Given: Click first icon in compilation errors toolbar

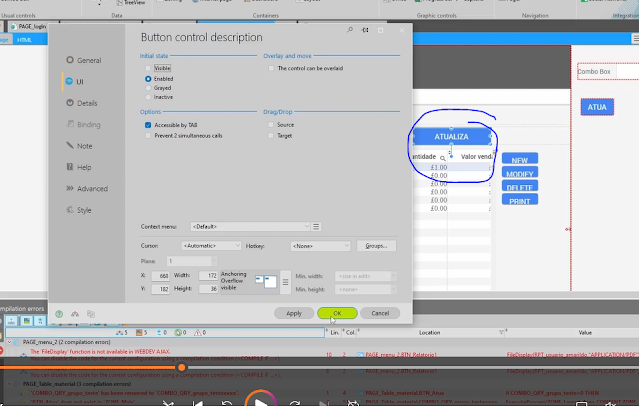Looking at the screenshot, I should pos(11,321).
